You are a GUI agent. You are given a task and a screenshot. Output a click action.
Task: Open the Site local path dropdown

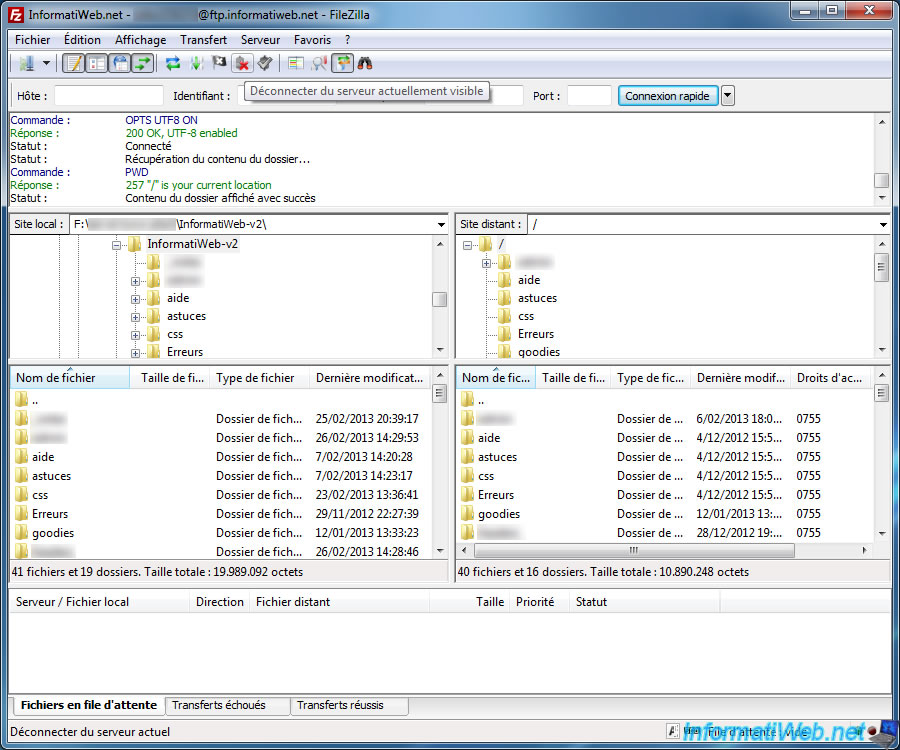pos(441,224)
